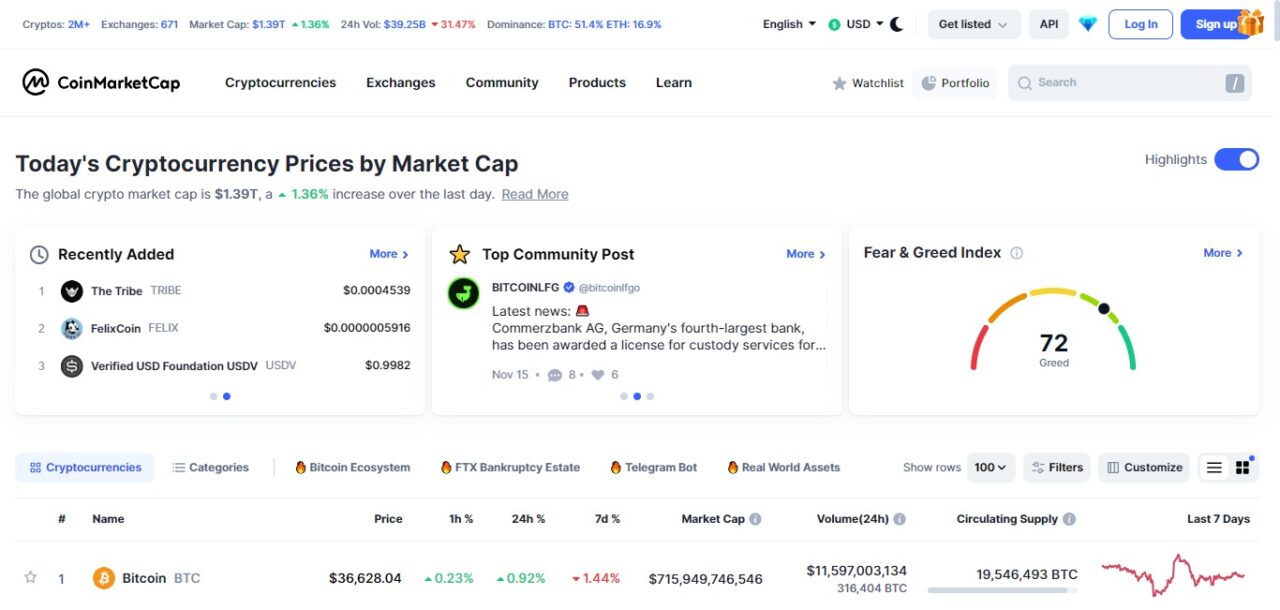Switch to grid view layout
The width and height of the screenshot is (1280, 610).
click(x=1243, y=467)
